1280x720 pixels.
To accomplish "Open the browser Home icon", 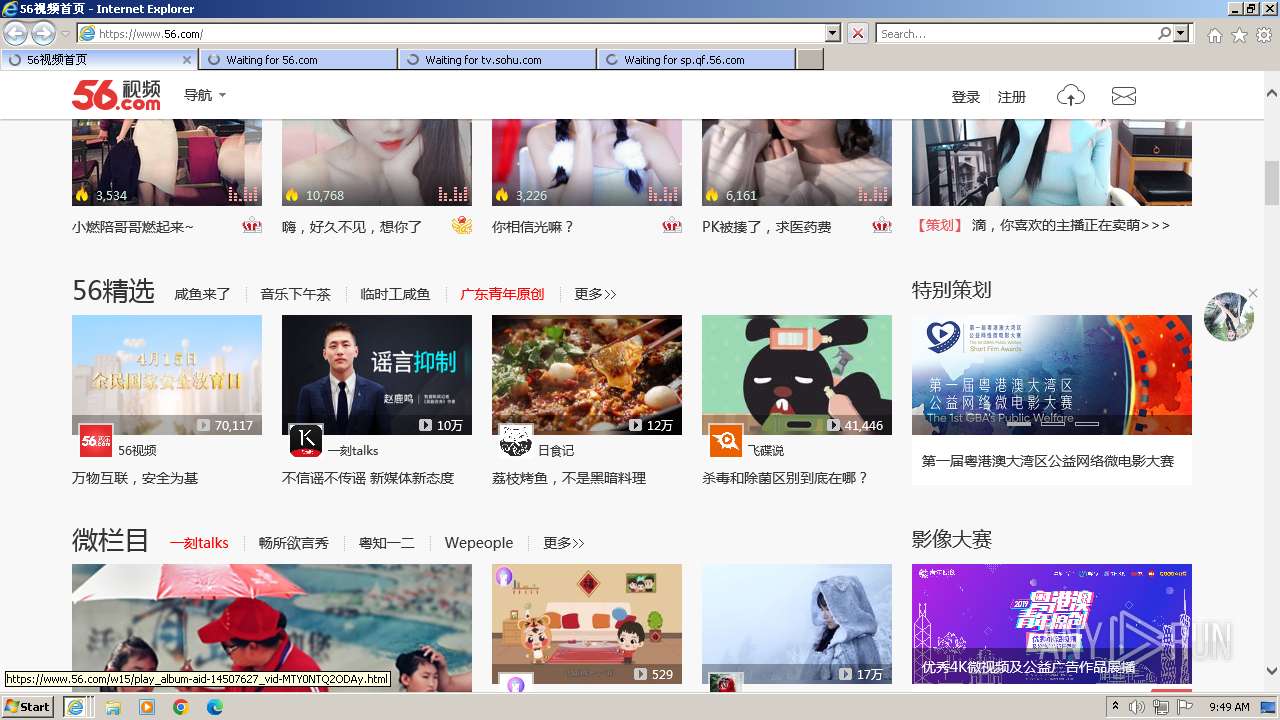I will pyautogui.click(x=1214, y=34).
